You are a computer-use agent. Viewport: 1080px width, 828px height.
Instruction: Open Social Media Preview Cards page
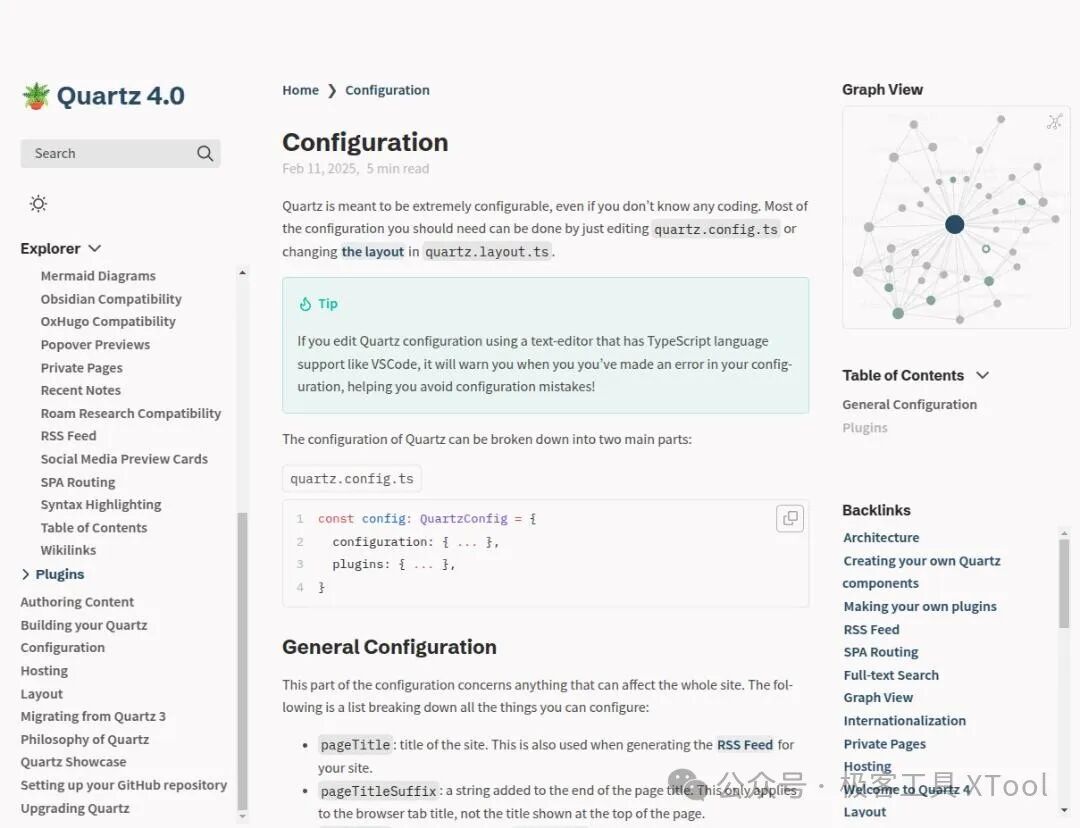(x=124, y=459)
